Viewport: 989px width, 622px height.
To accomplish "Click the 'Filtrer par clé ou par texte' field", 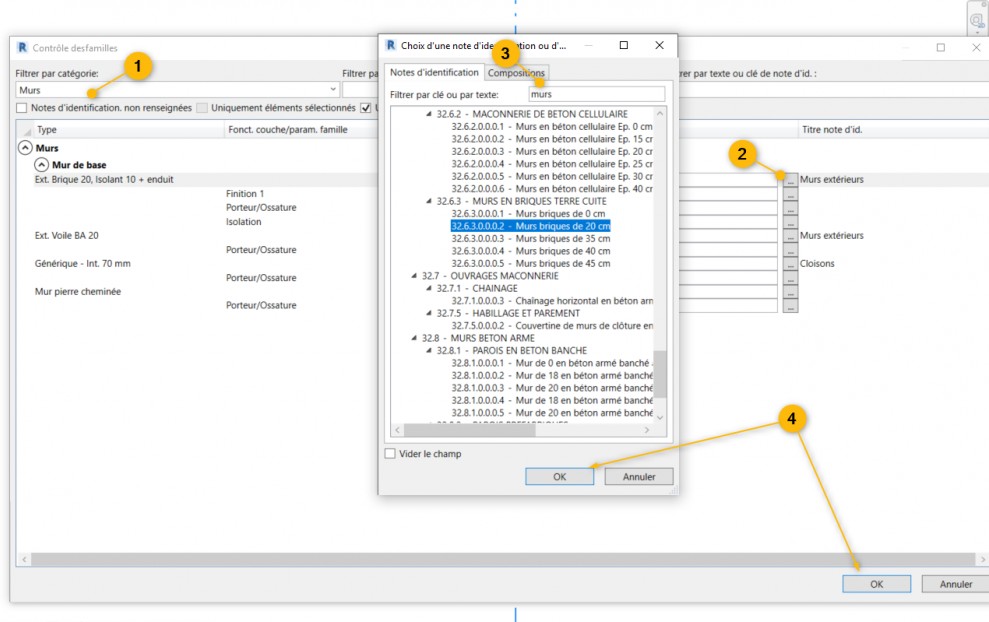I will pos(597,94).
